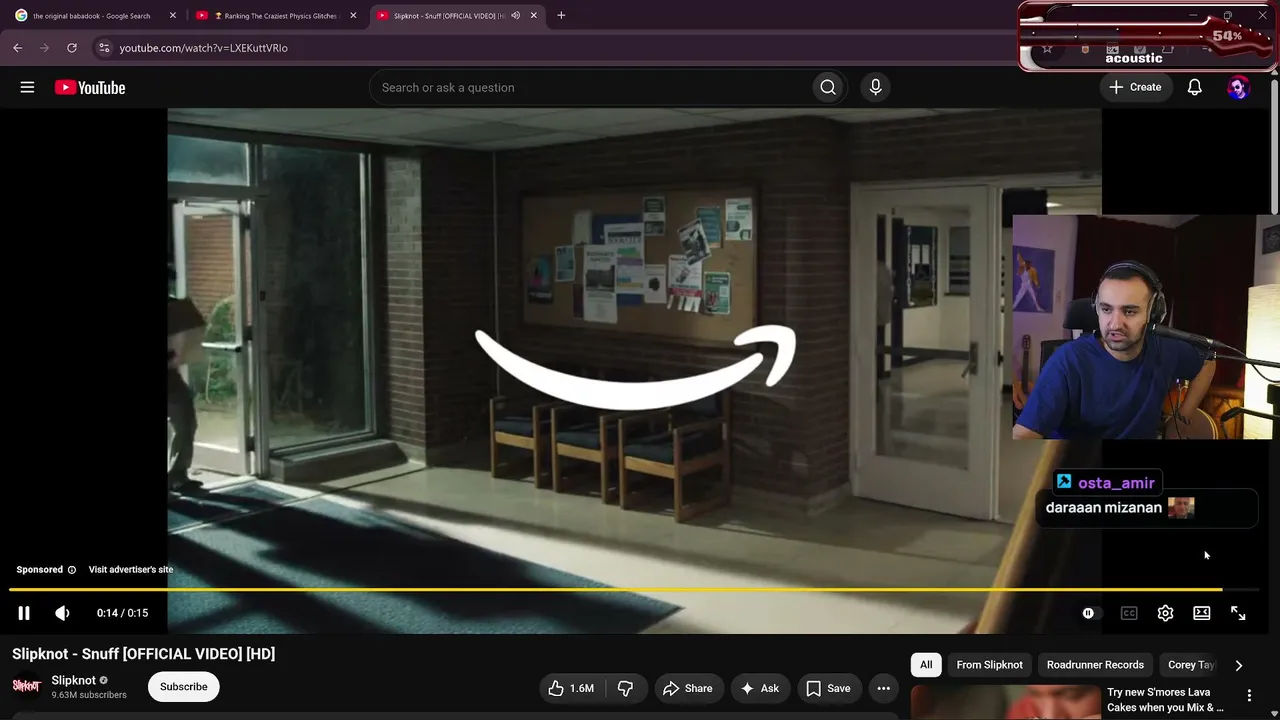The width and height of the screenshot is (1280, 720).
Task: Select the All filter chip
Action: point(926,665)
